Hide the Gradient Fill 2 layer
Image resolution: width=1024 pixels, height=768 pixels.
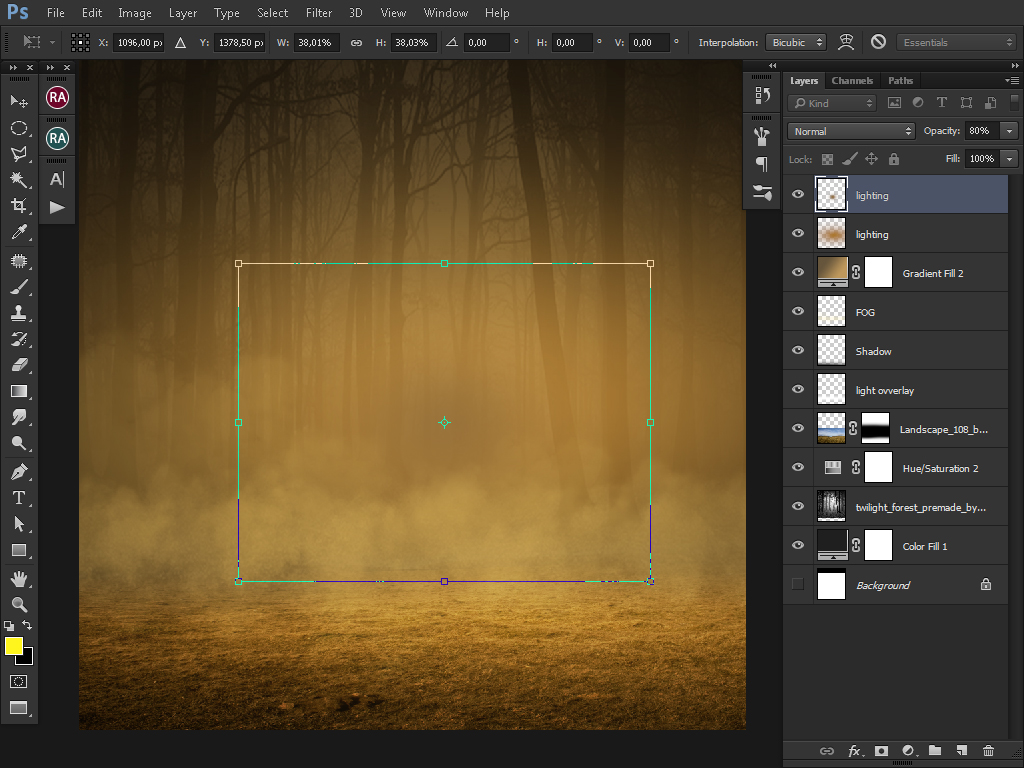pos(798,272)
